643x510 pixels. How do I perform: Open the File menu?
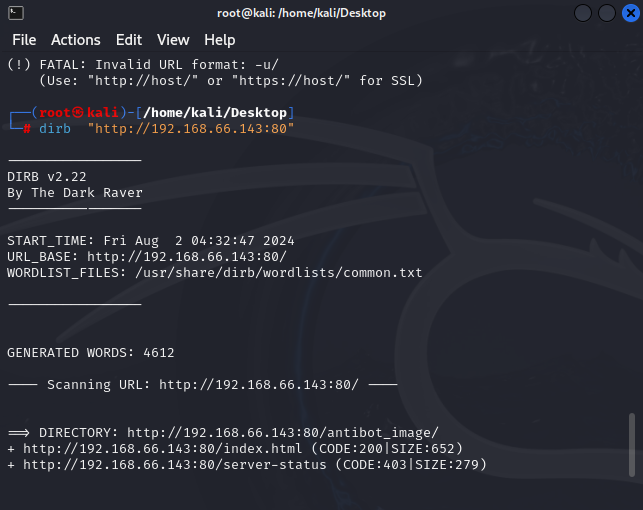[24, 40]
